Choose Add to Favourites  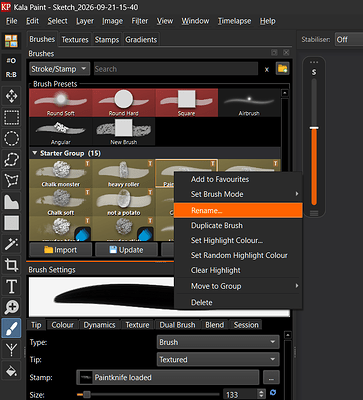pos(238,179)
